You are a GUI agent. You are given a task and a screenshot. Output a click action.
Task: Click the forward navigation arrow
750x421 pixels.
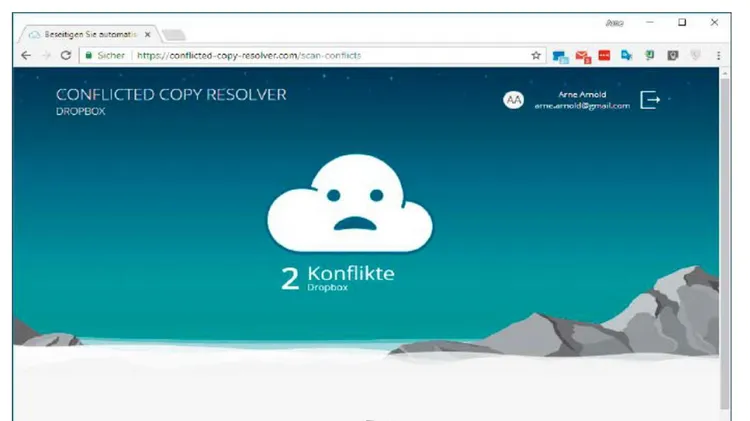[46, 55]
